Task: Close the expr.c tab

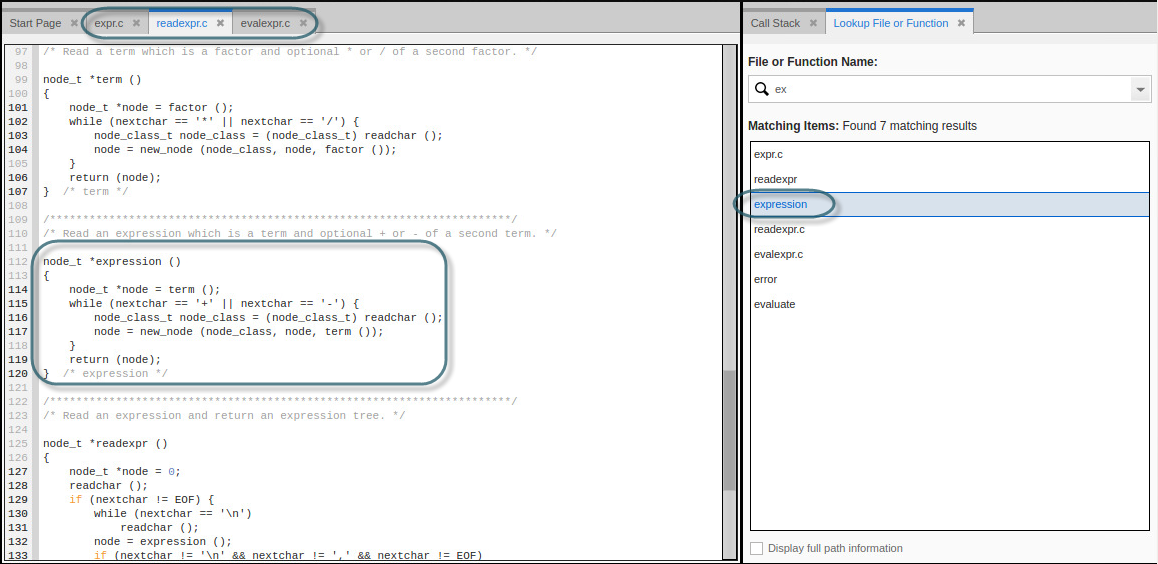Action: [135, 23]
